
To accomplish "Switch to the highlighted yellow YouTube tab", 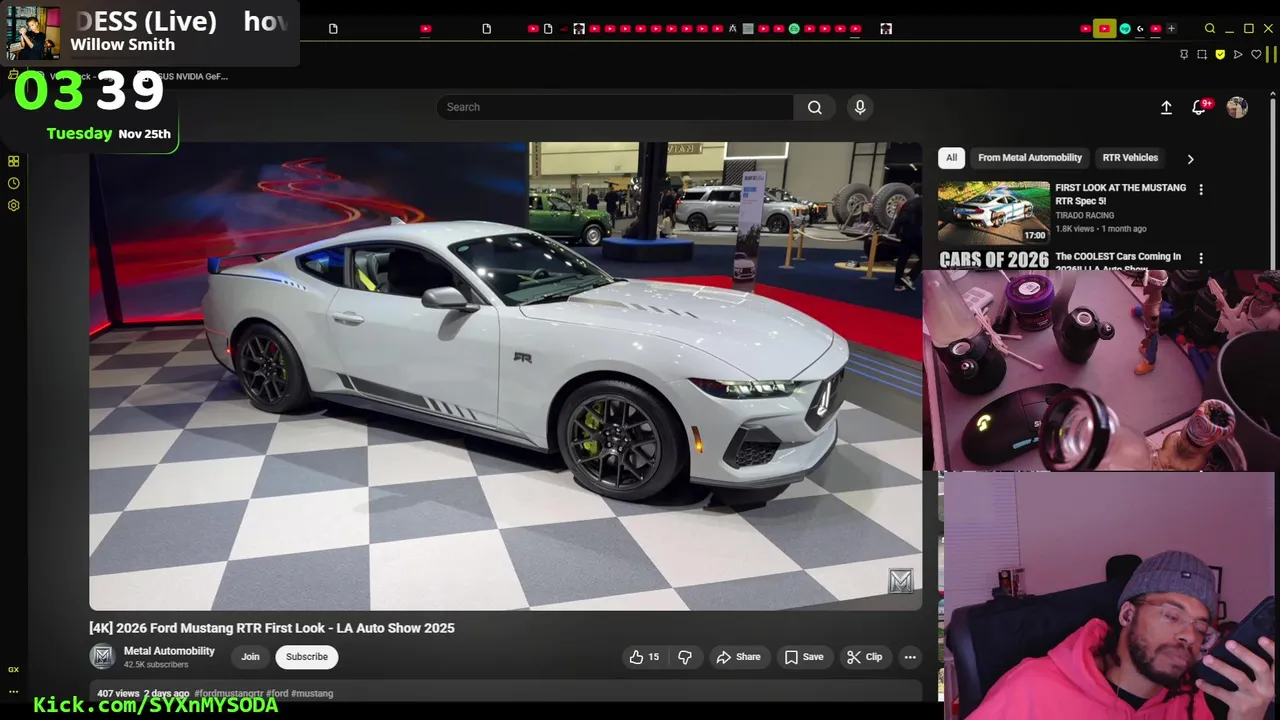I will pyautogui.click(x=1104, y=29).
